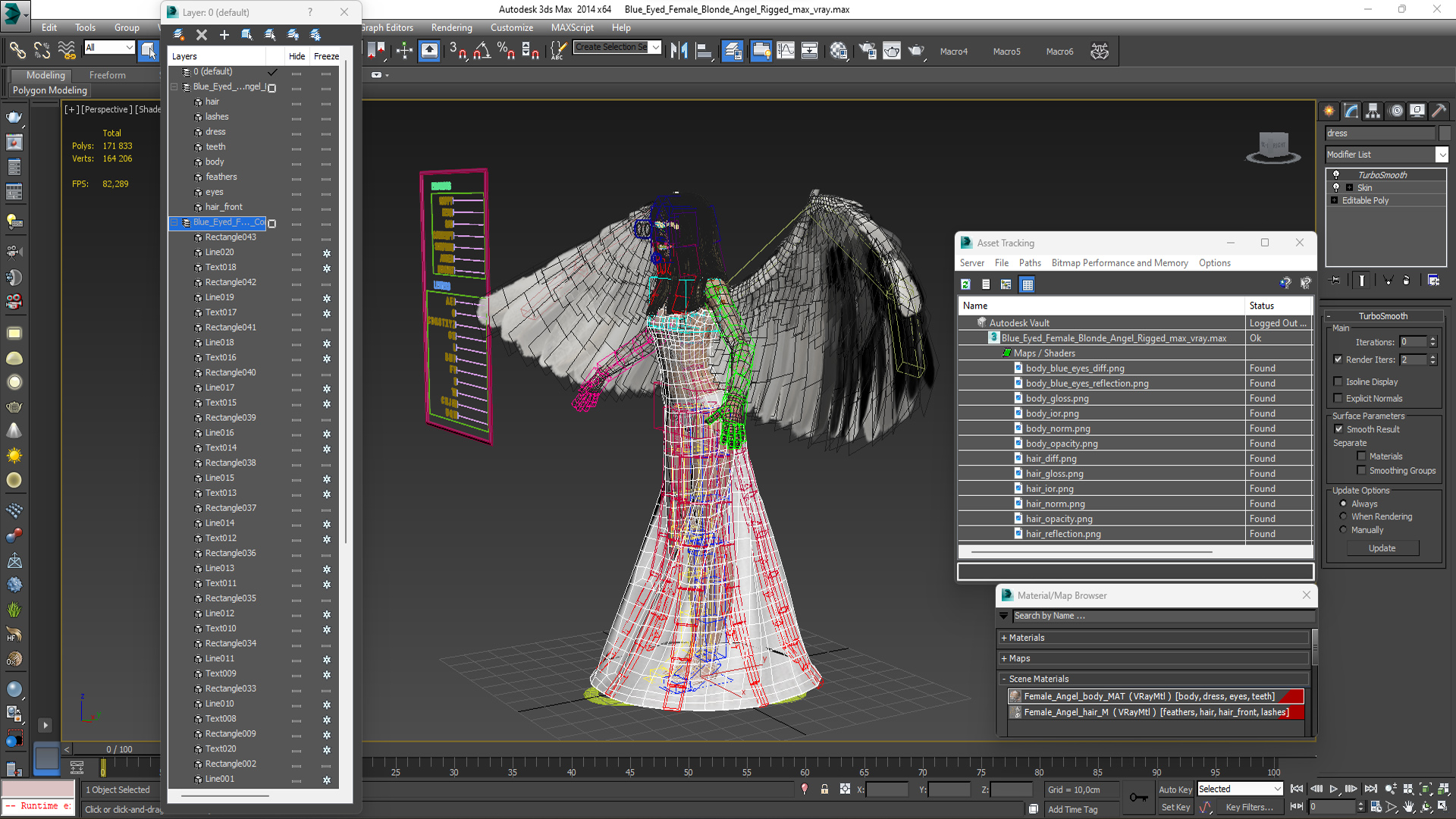1456x819 pixels.
Task: Toggle the Smooth Result checkbox
Action: [1338, 429]
